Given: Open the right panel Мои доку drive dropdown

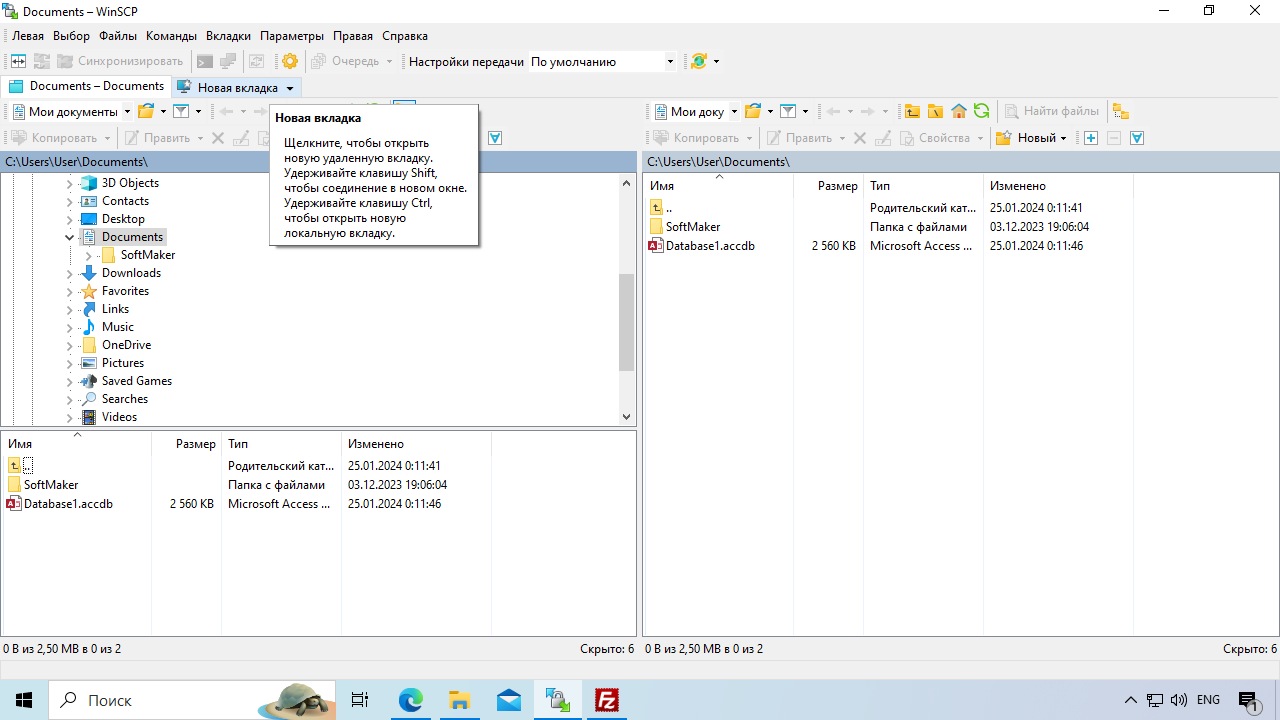Looking at the screenshot, I should pyautogui.click(x=734, y=111).
